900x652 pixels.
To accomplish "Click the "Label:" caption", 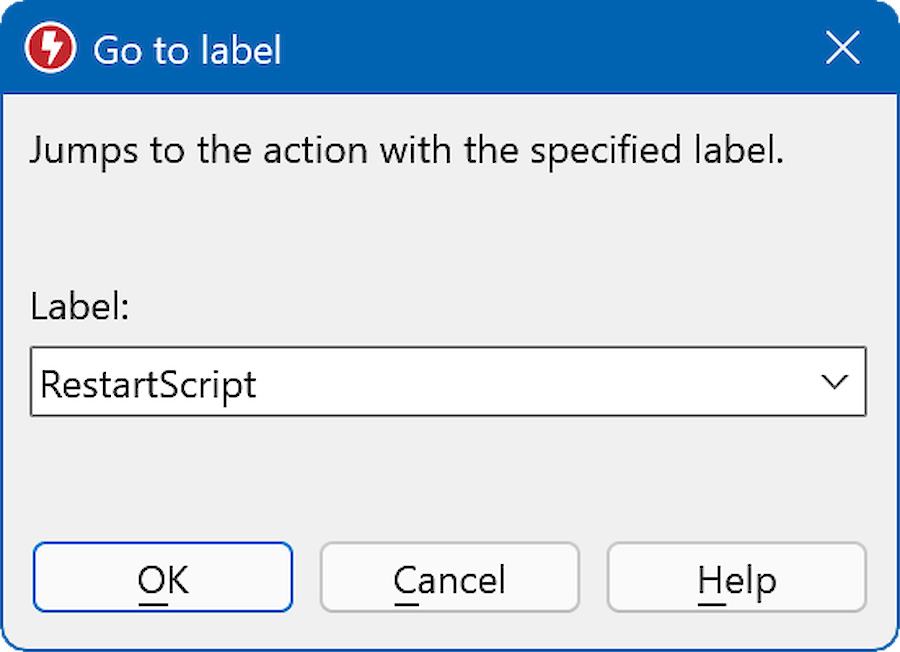I will click(x=80, y=306).
